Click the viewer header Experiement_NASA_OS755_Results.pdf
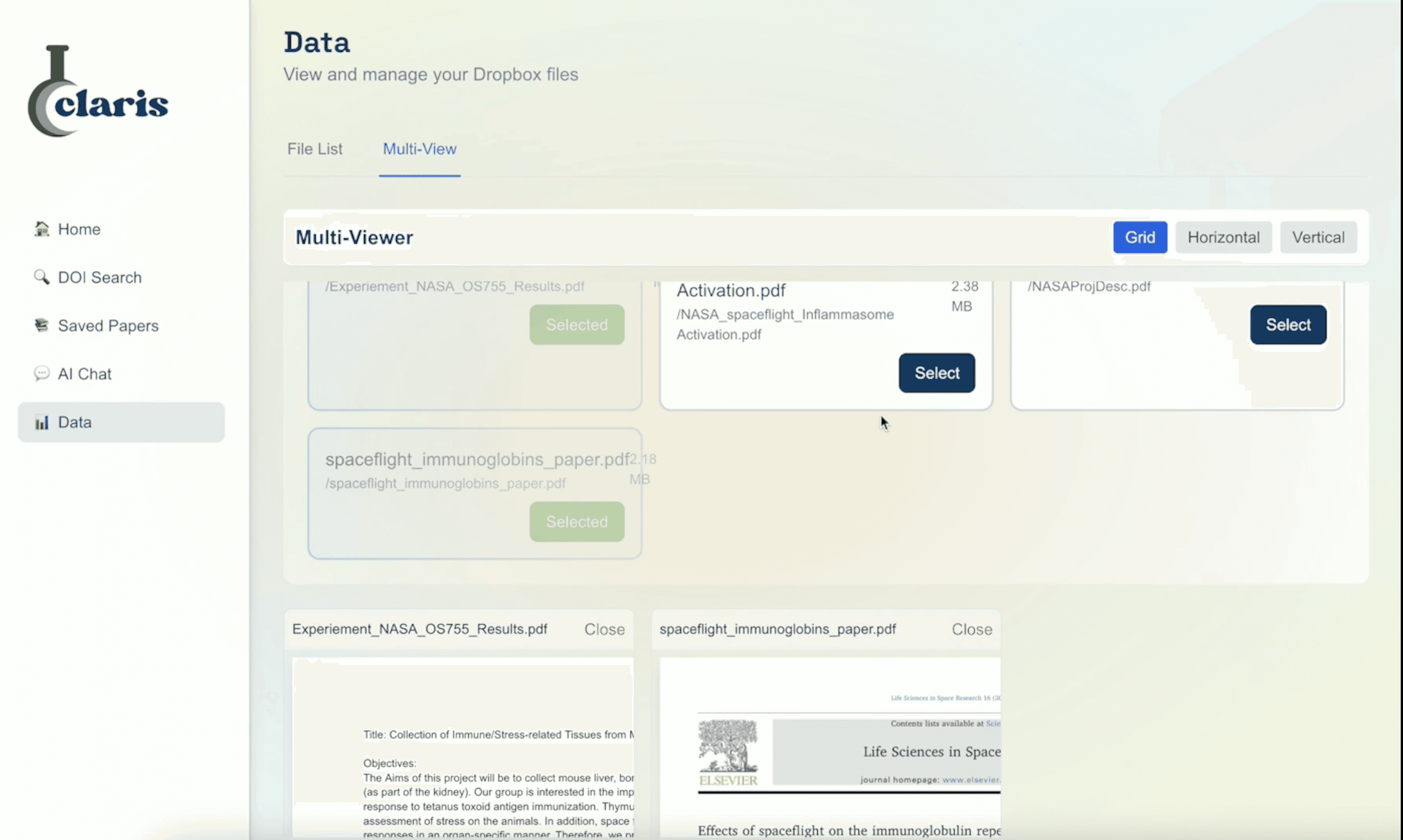The height and width of the screenshot is (840, 1403). [x=420, y=629]
